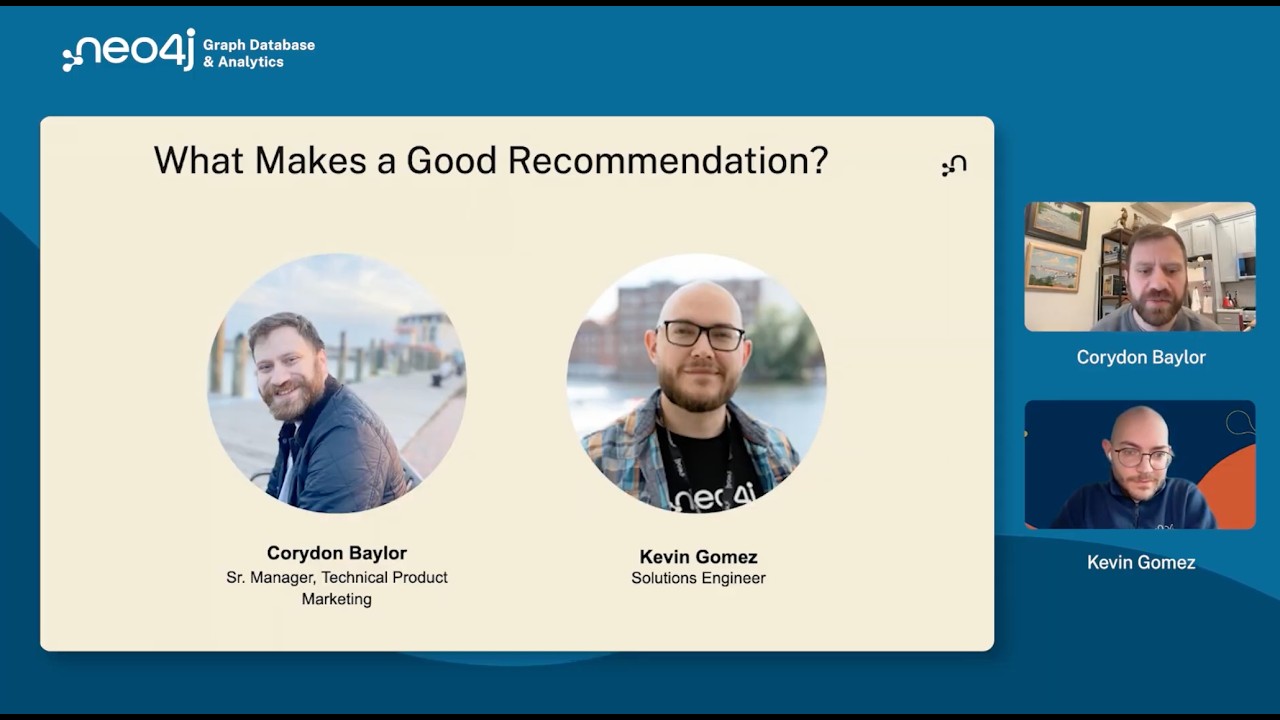Click the 'Solutions Engineer' title text
Screen dimensions: 1280x720
(x=698, y=578)
